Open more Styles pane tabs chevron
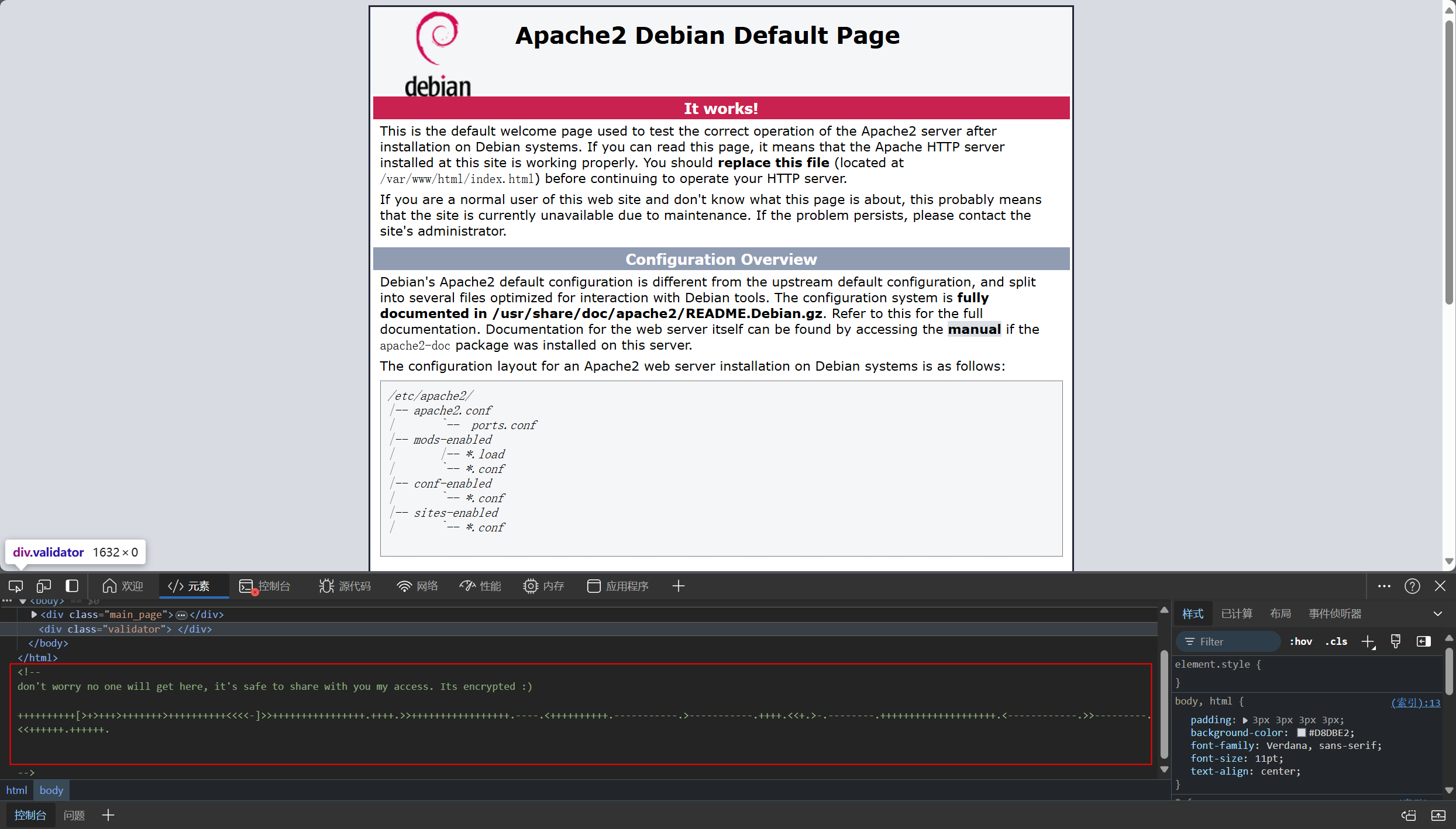 click(x=1438, y=614)
